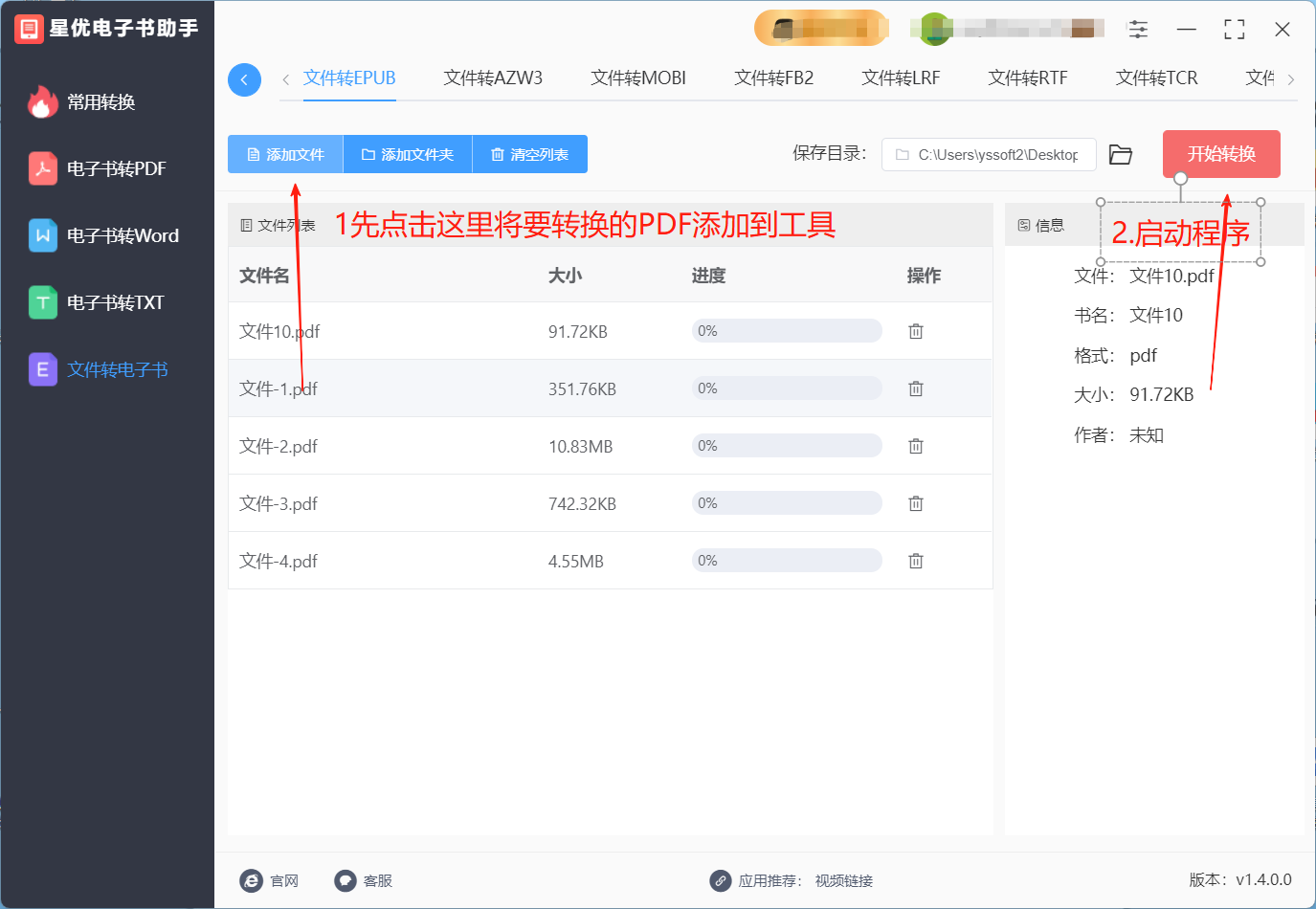
Task: Click the 添加文件夹 button
Action: tap(408, 154)
